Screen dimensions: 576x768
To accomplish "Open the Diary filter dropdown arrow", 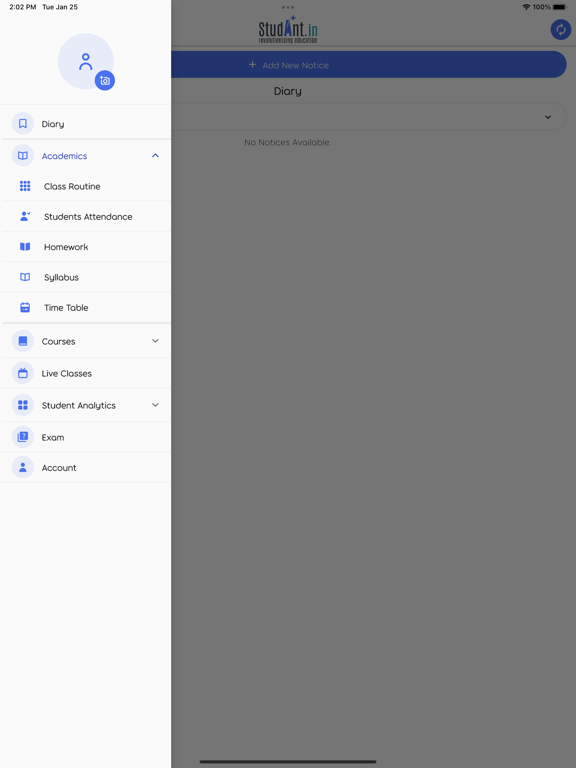I will (x=548, y=117).
